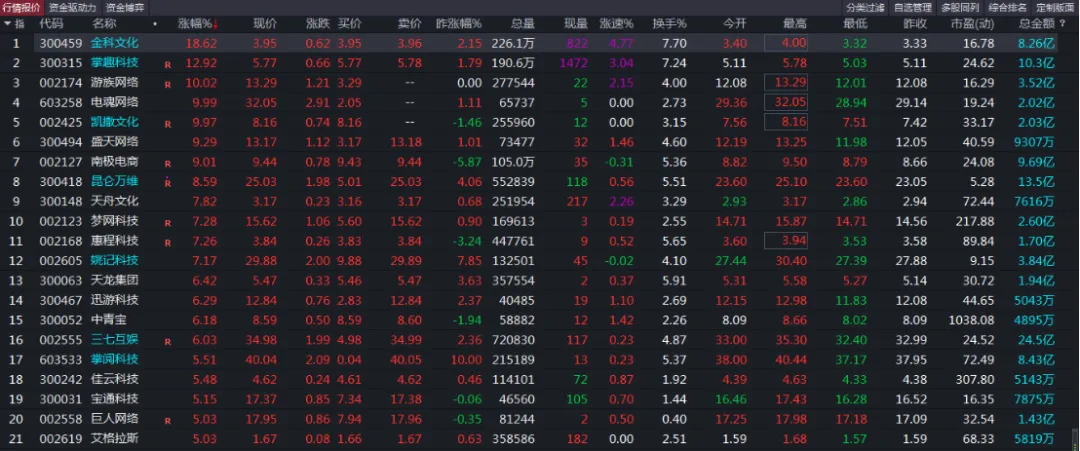Click the 定制版面 button
1080x451 pixels.
(1055, 8)
